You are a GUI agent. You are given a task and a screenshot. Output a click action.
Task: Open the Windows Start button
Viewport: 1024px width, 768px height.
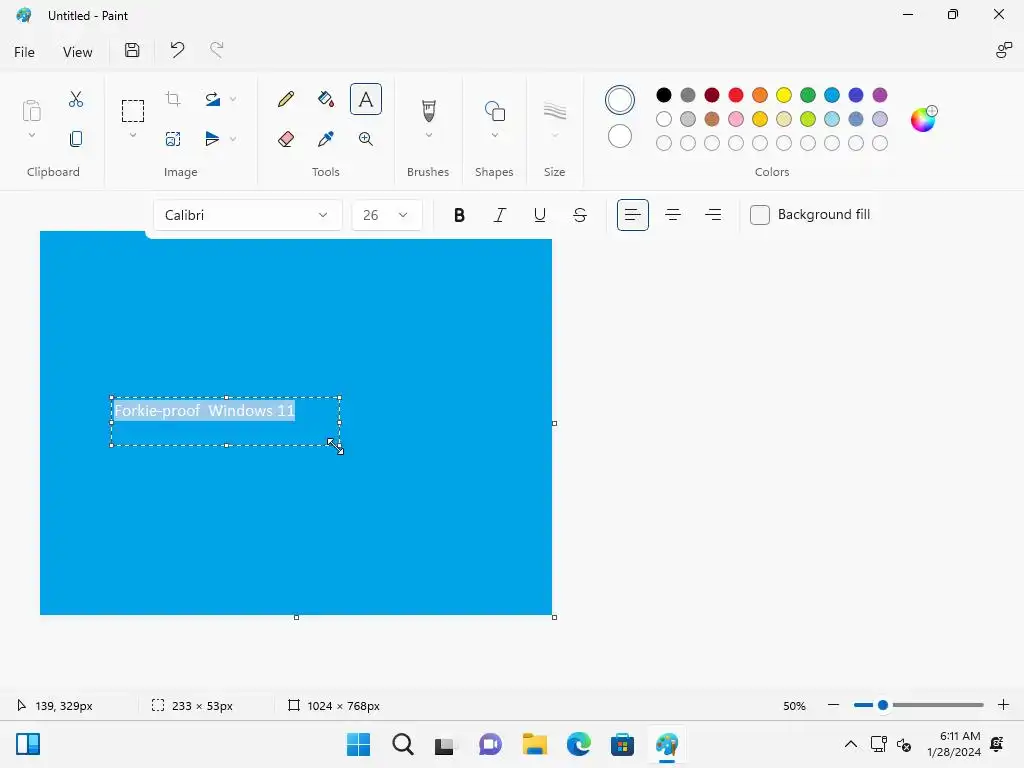point(359,744)
